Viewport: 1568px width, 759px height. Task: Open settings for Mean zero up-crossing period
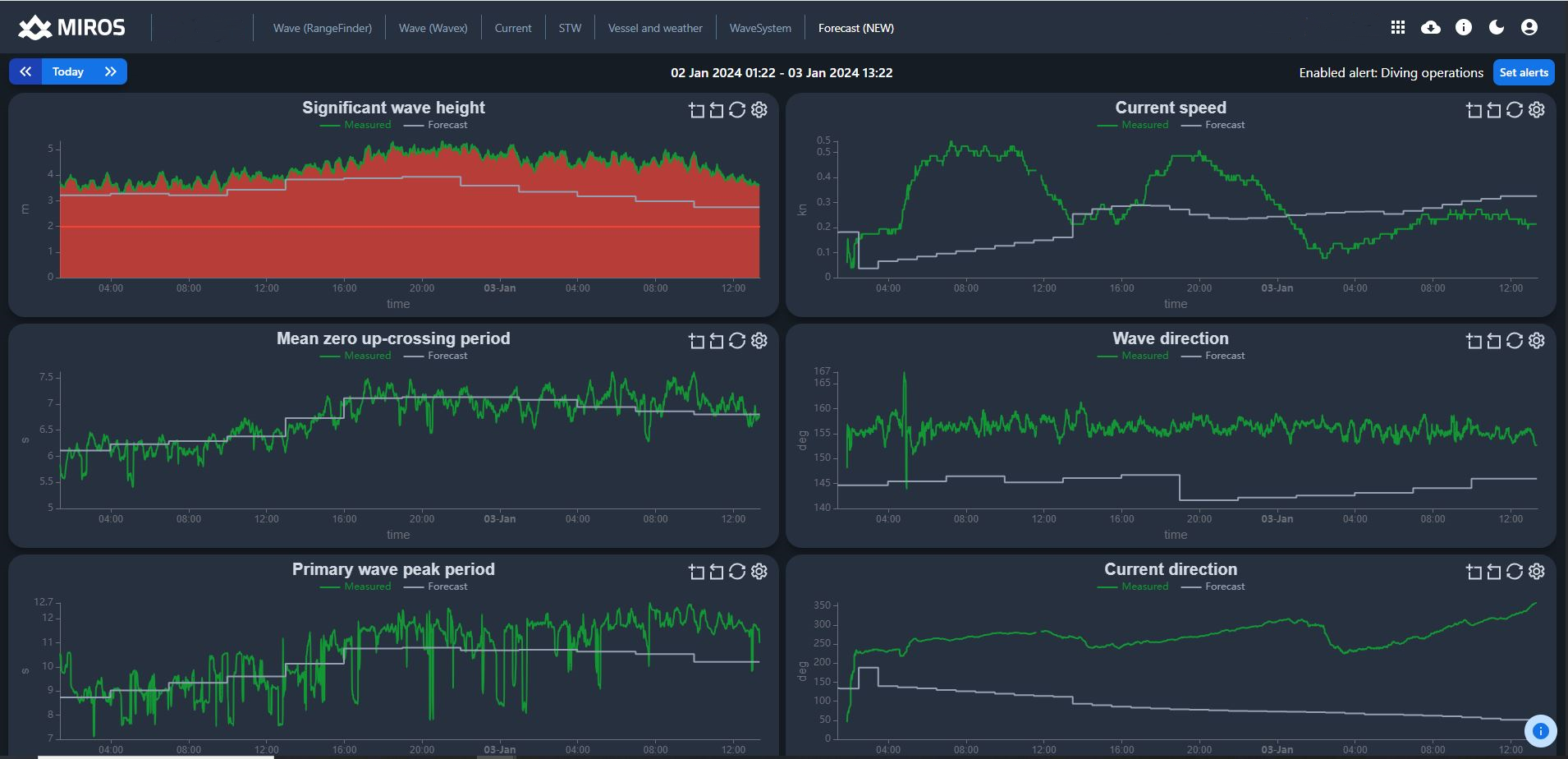pyautogui.click(x=759, y=341)
